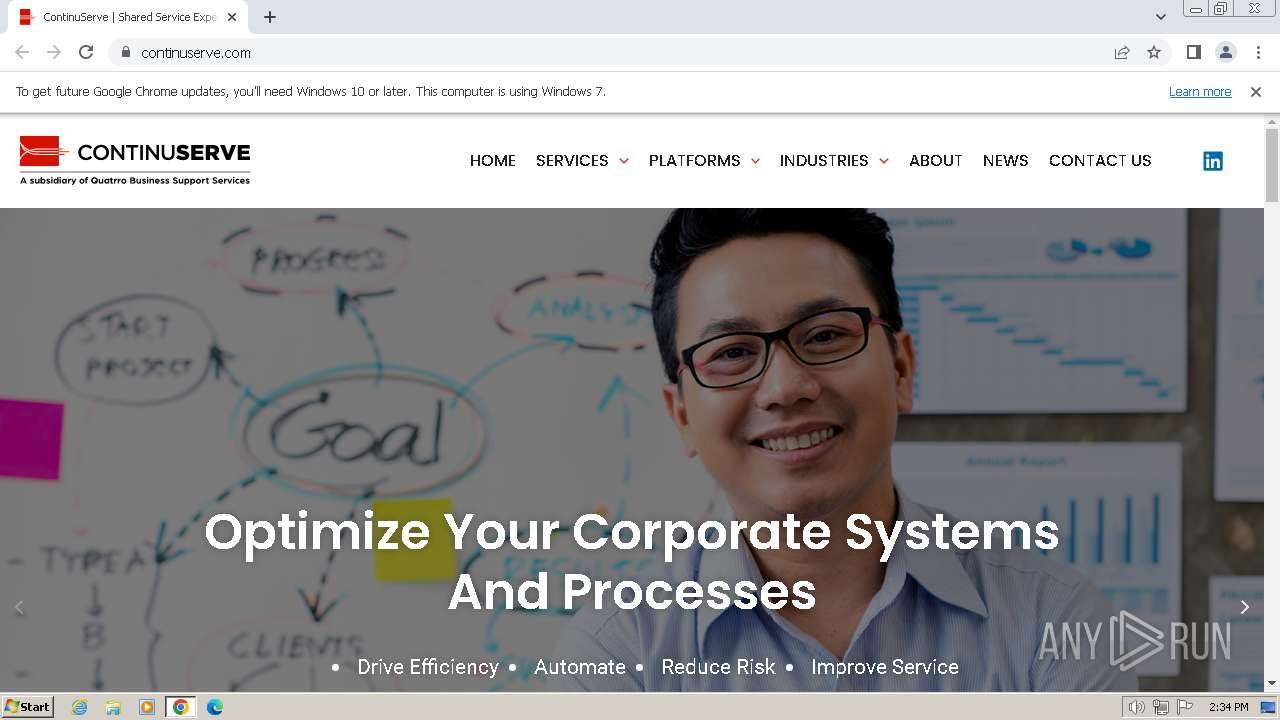This screenshot has height=720, width=1280.
Task: Open the 2:34 PM taskbar clock
Action: [x=1228, y=707]
